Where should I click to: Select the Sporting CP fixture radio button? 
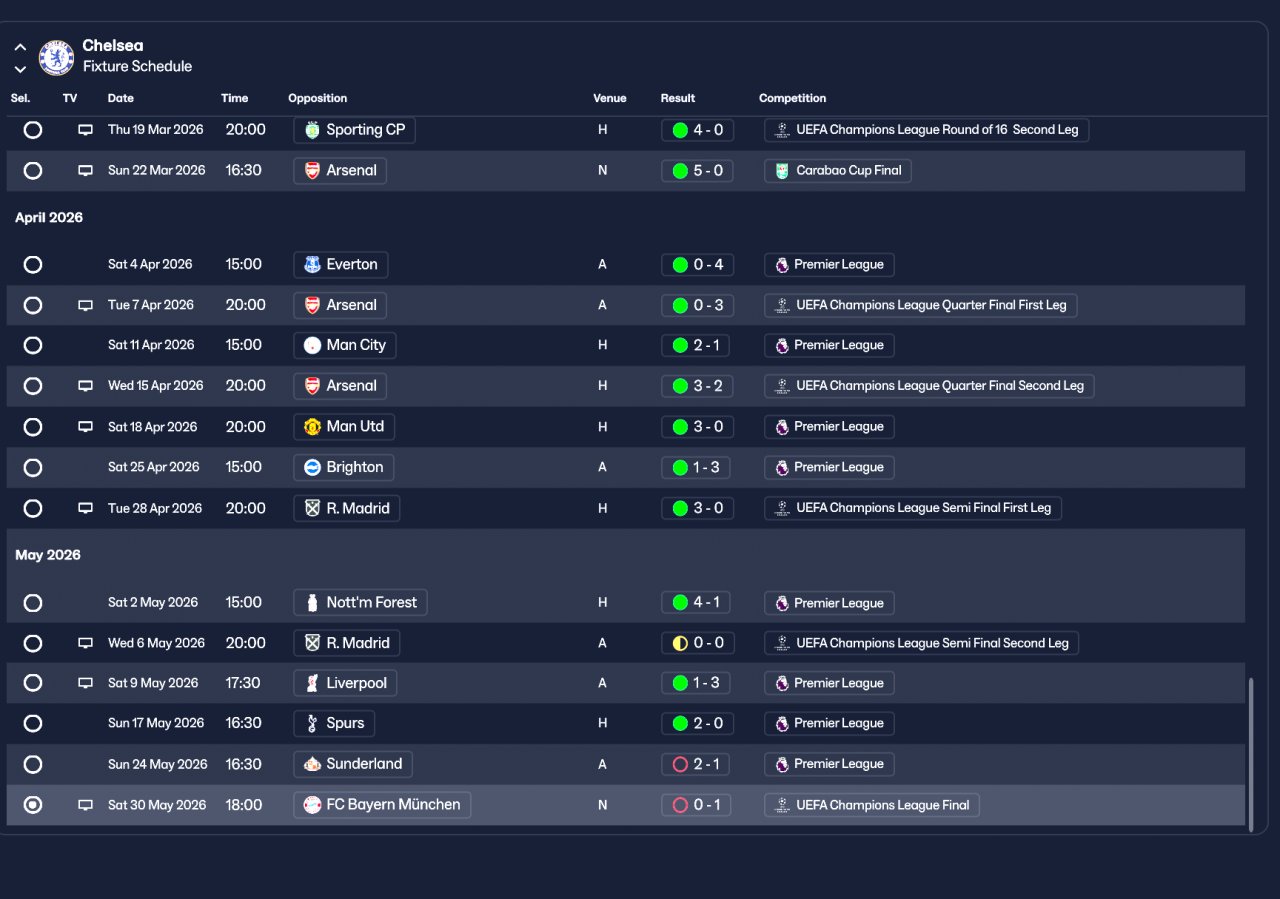tap(33, 130)
